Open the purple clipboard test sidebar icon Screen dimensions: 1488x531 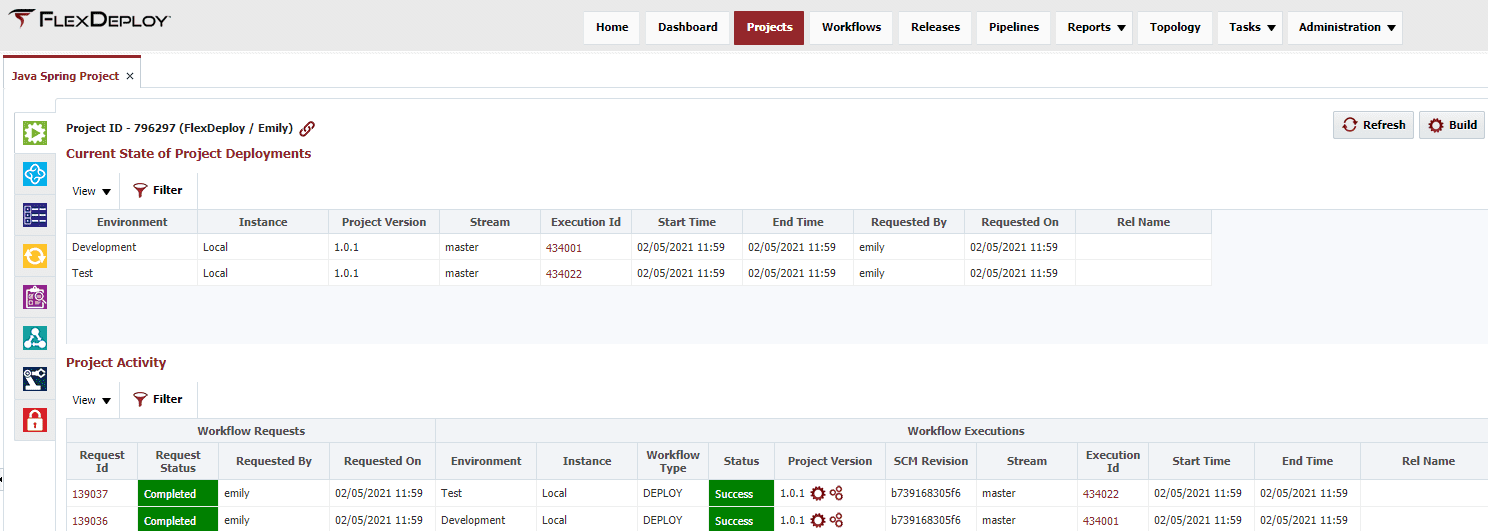[x=35, y=297]
